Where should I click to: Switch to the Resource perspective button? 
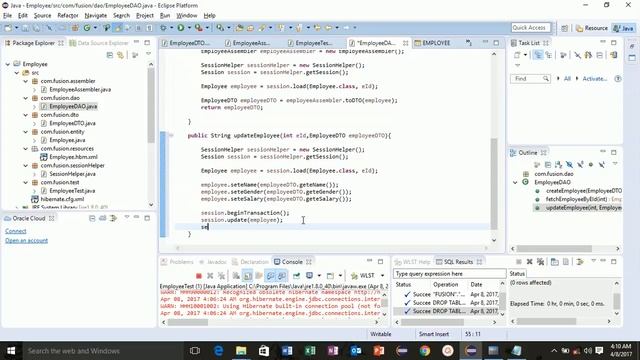(x=592, y=28)
